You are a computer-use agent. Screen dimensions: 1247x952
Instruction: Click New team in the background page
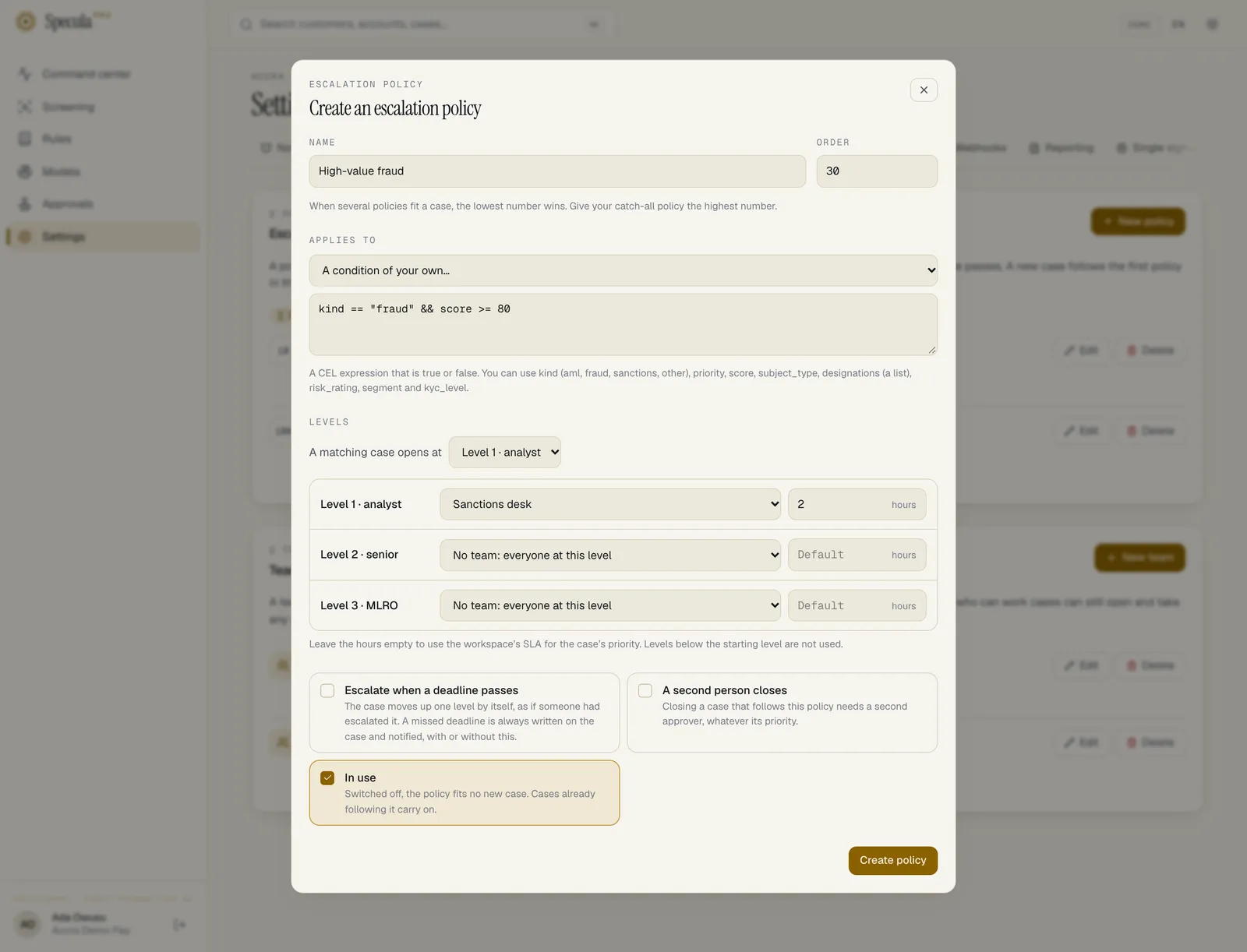point(1140,558)
